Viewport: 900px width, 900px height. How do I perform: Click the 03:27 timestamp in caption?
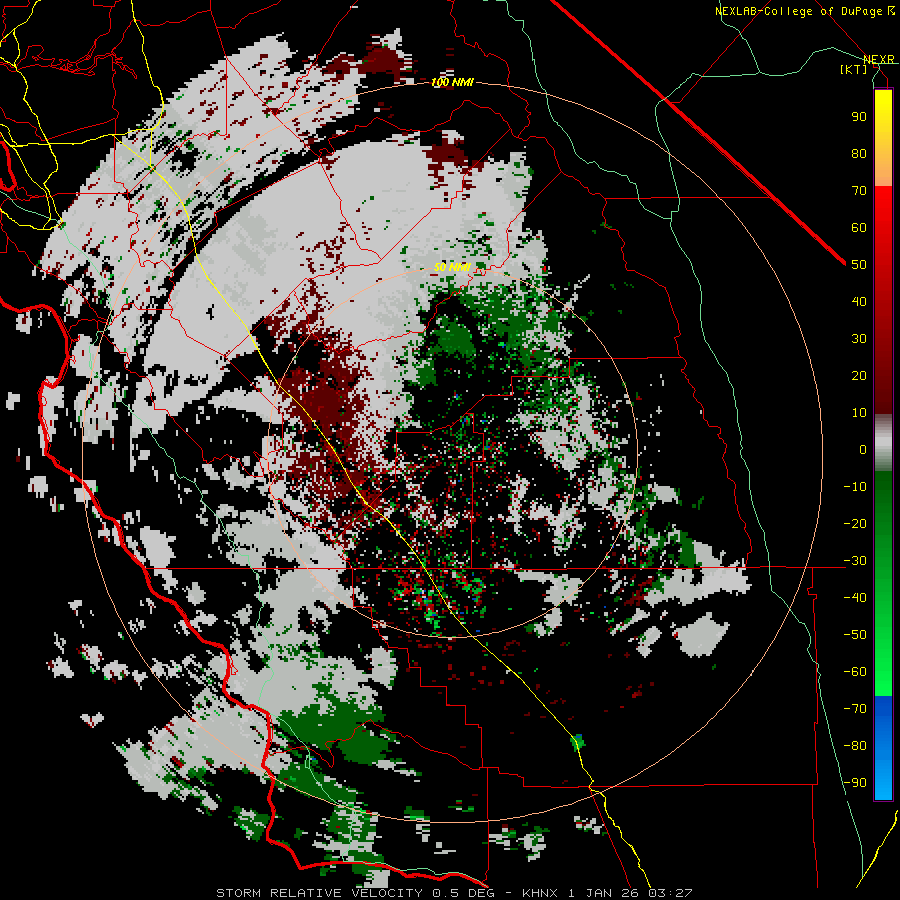[670, 893]
